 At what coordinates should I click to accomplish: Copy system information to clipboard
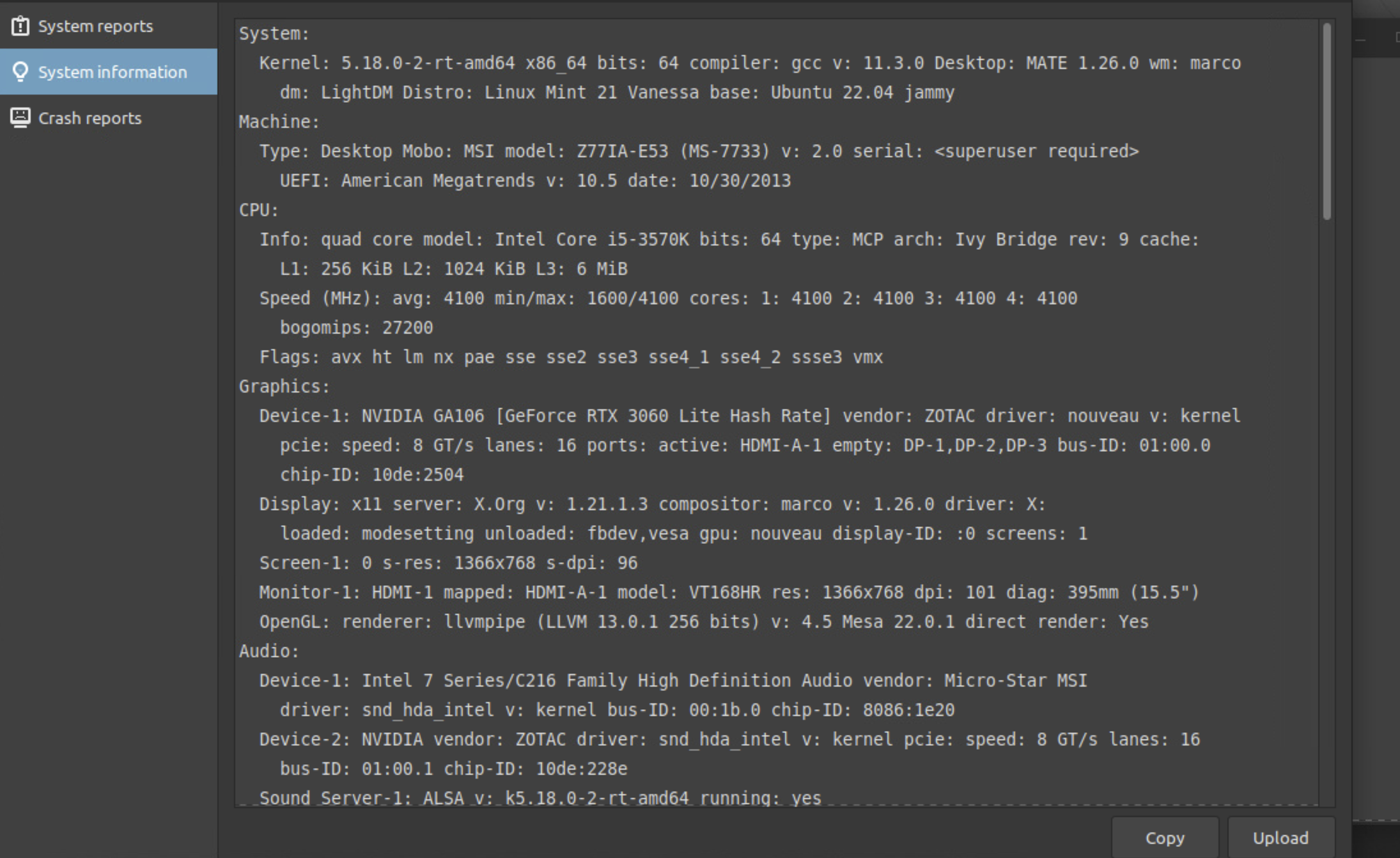(x=1165, y=838)
